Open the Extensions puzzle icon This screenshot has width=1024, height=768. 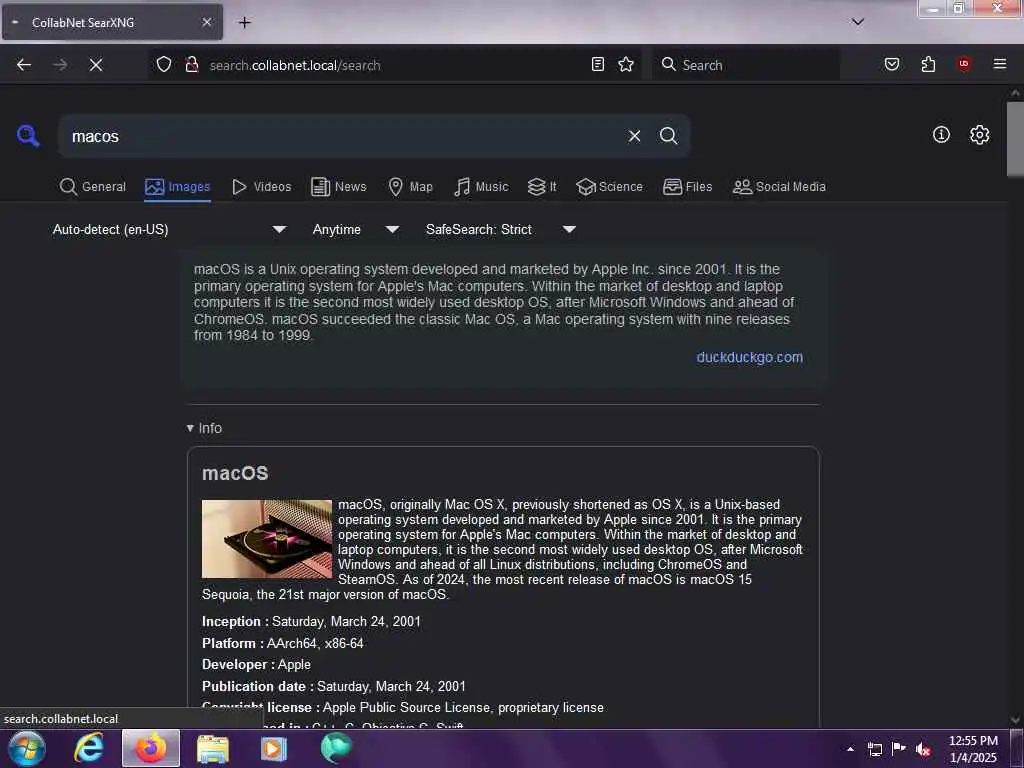[x=928, y=64]
